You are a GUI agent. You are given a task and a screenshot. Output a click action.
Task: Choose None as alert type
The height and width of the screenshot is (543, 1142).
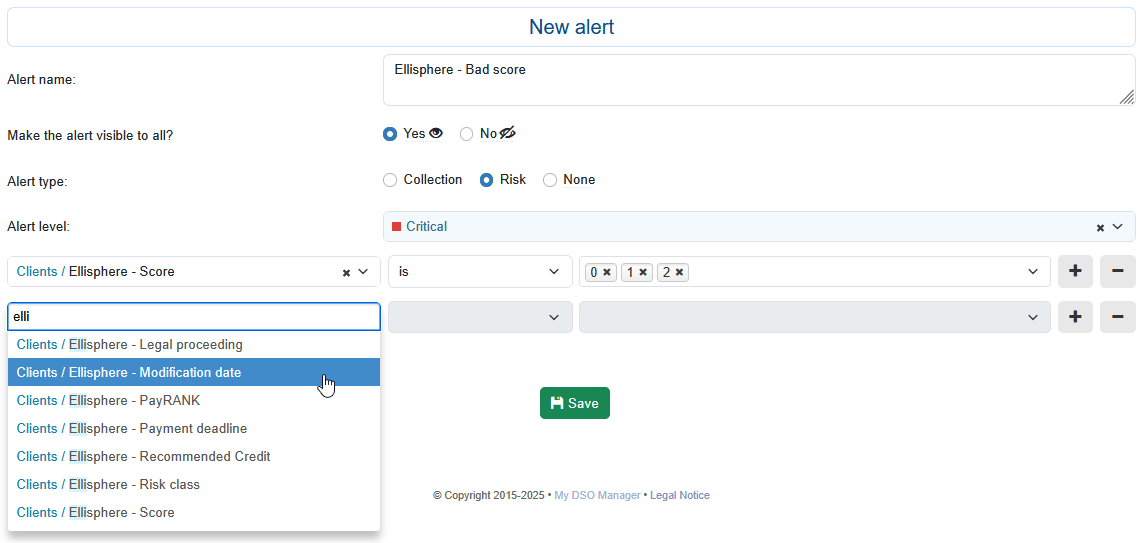(550, 180)
